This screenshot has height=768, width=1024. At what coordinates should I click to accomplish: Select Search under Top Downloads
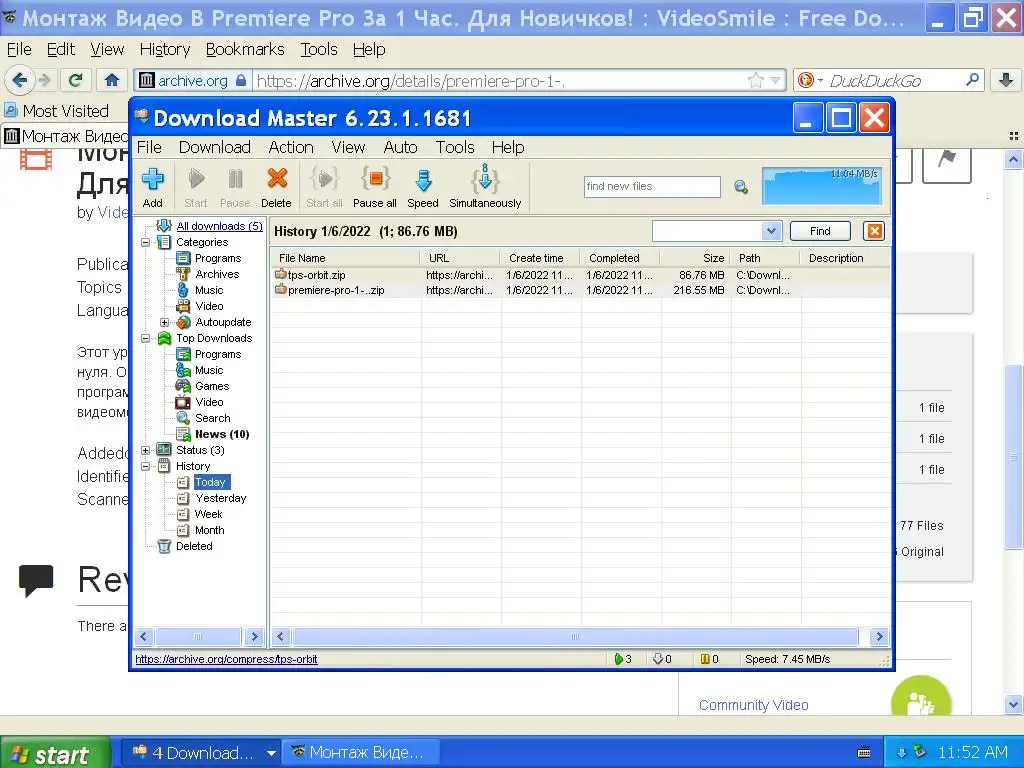[212, 418]
